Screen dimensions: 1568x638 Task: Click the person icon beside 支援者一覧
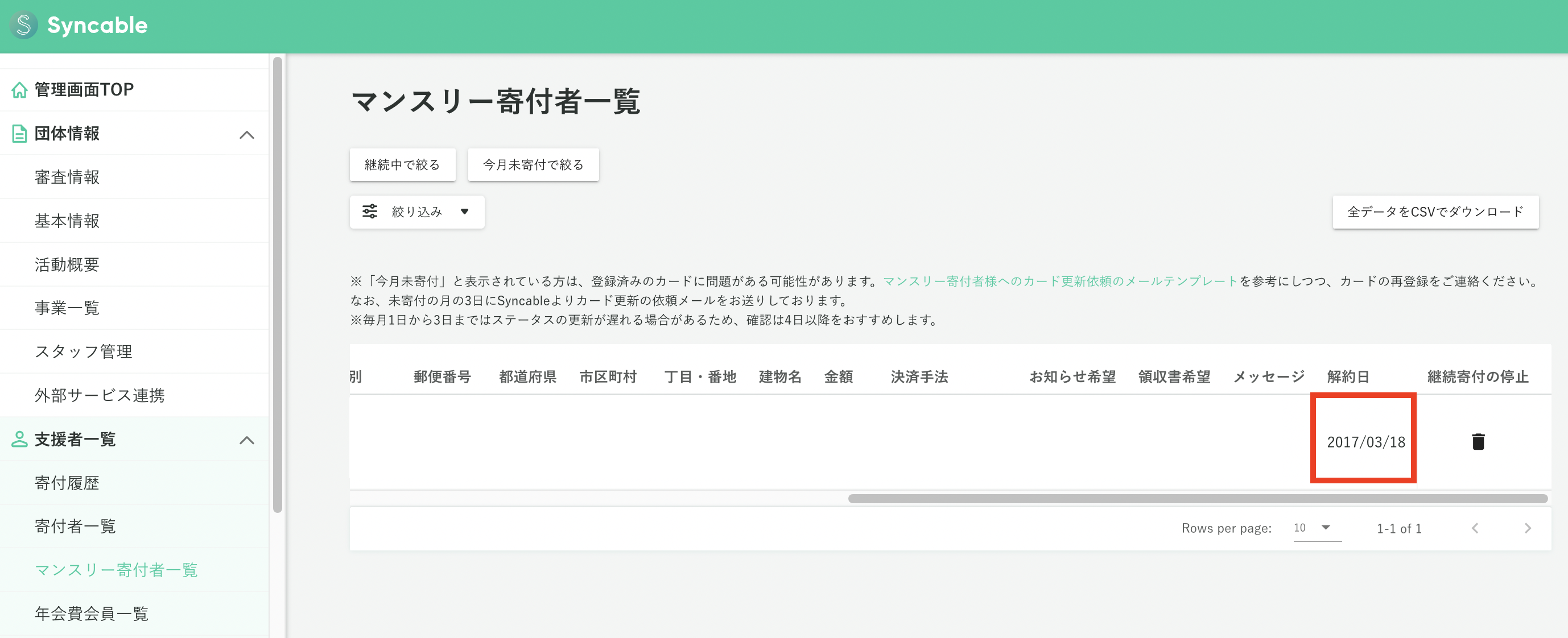click(18, 439)
